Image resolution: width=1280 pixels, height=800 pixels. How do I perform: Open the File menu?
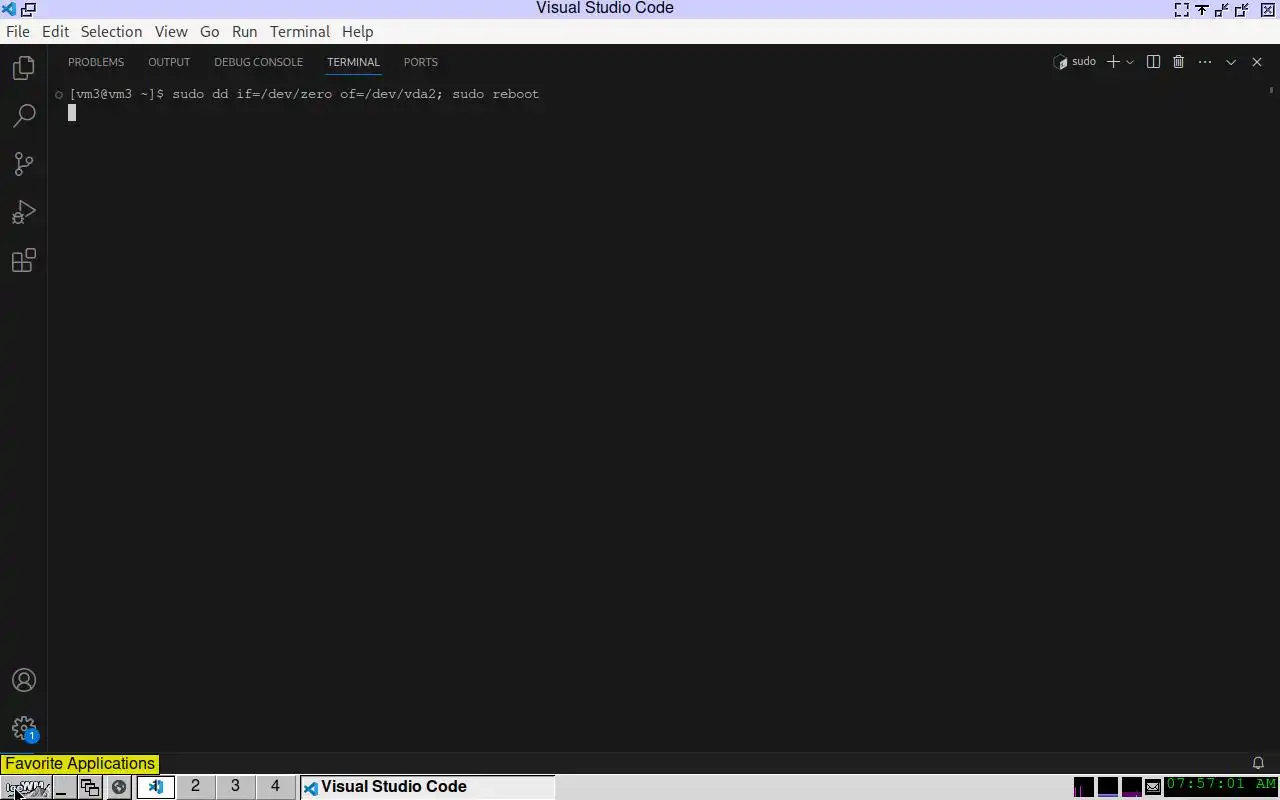click(18, 32)
